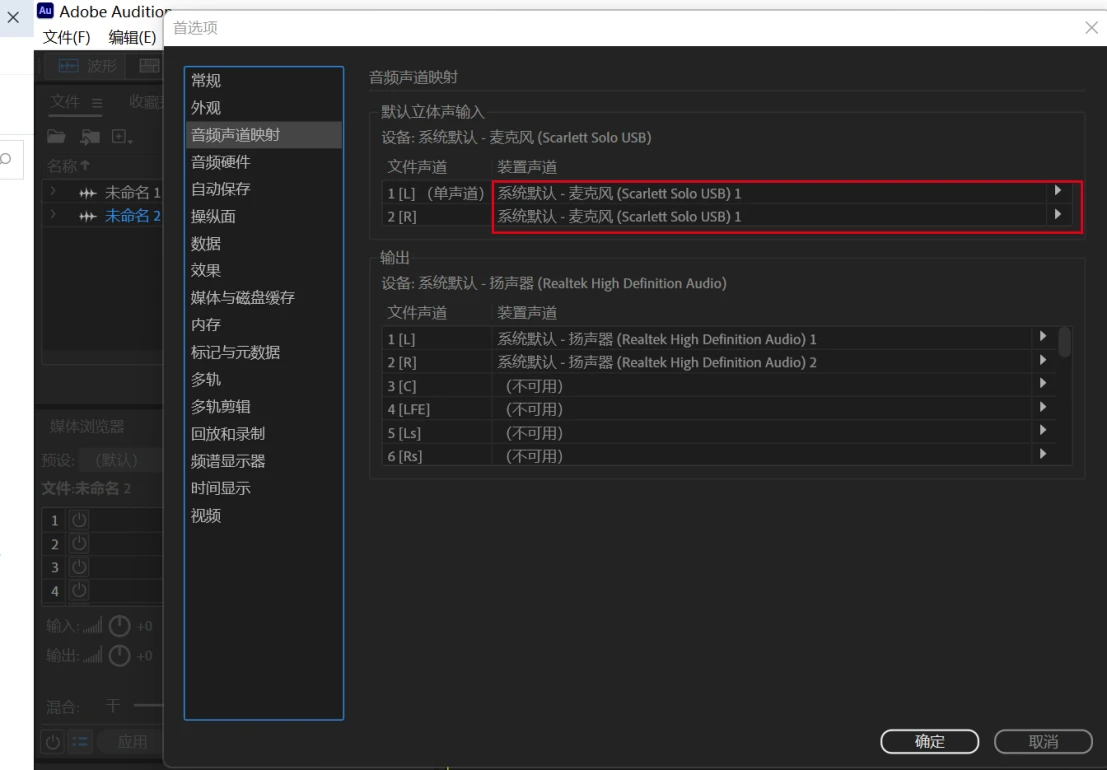Click the 应用 button in effects rack

[131, 742]
